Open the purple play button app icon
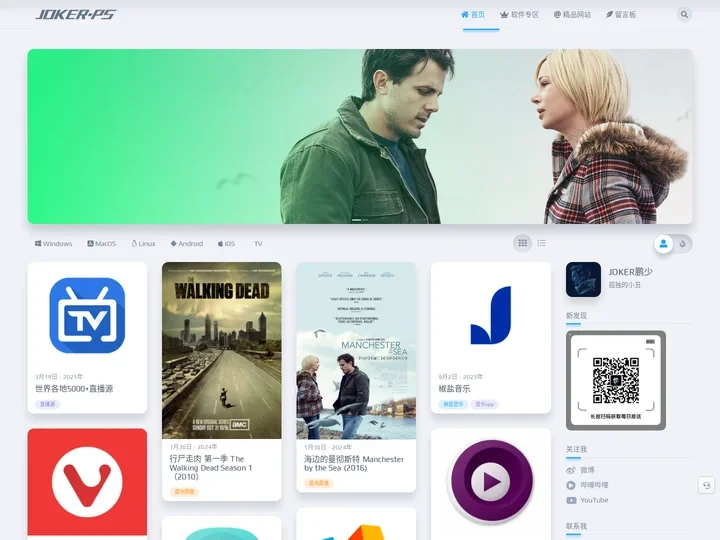The width and height of the screenshot is (720, 540). [491, 481]
